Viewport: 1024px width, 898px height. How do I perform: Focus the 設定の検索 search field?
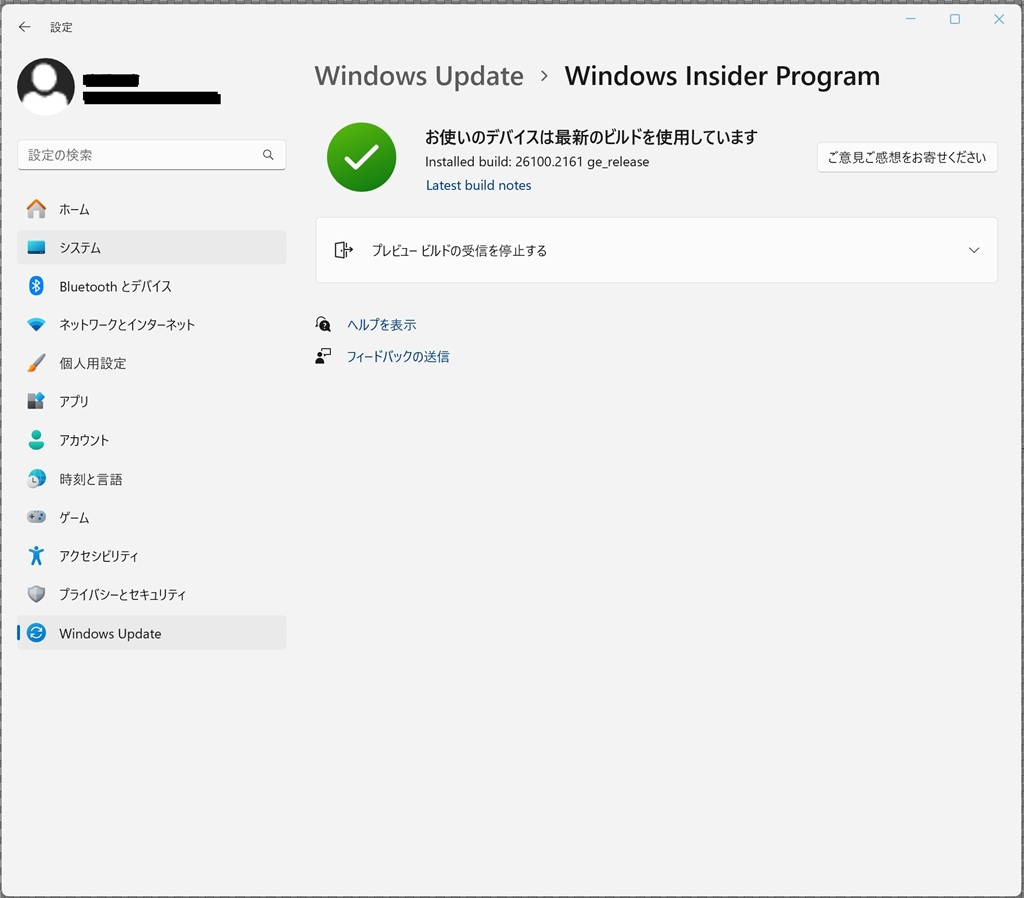point(152,155)
